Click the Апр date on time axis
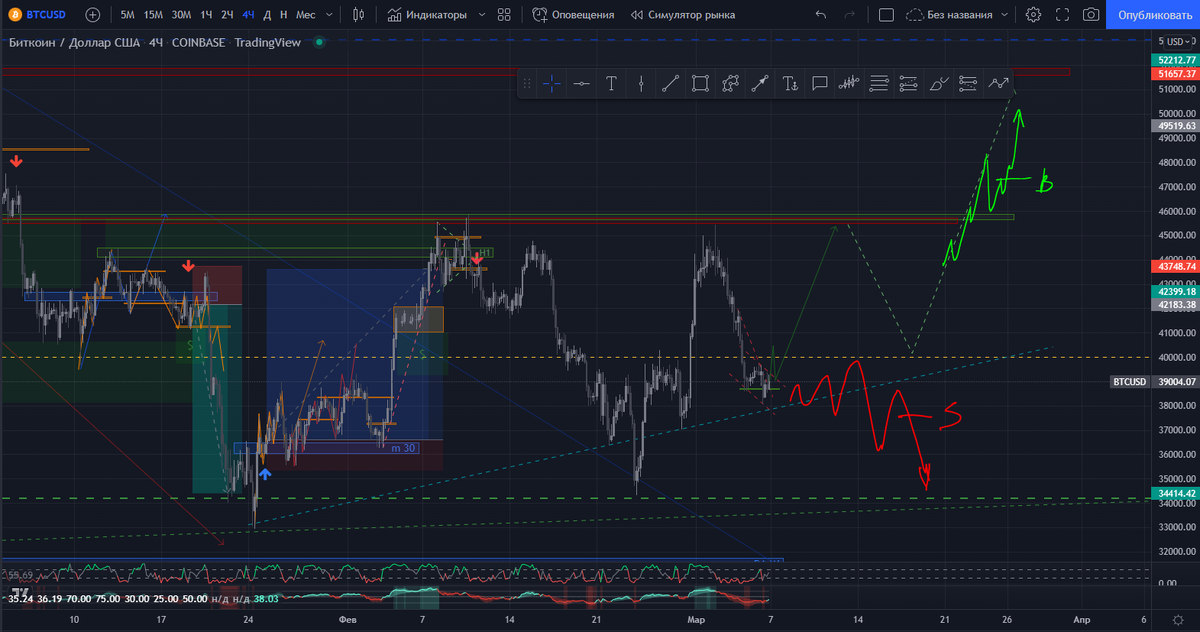 pos(1083,620)
